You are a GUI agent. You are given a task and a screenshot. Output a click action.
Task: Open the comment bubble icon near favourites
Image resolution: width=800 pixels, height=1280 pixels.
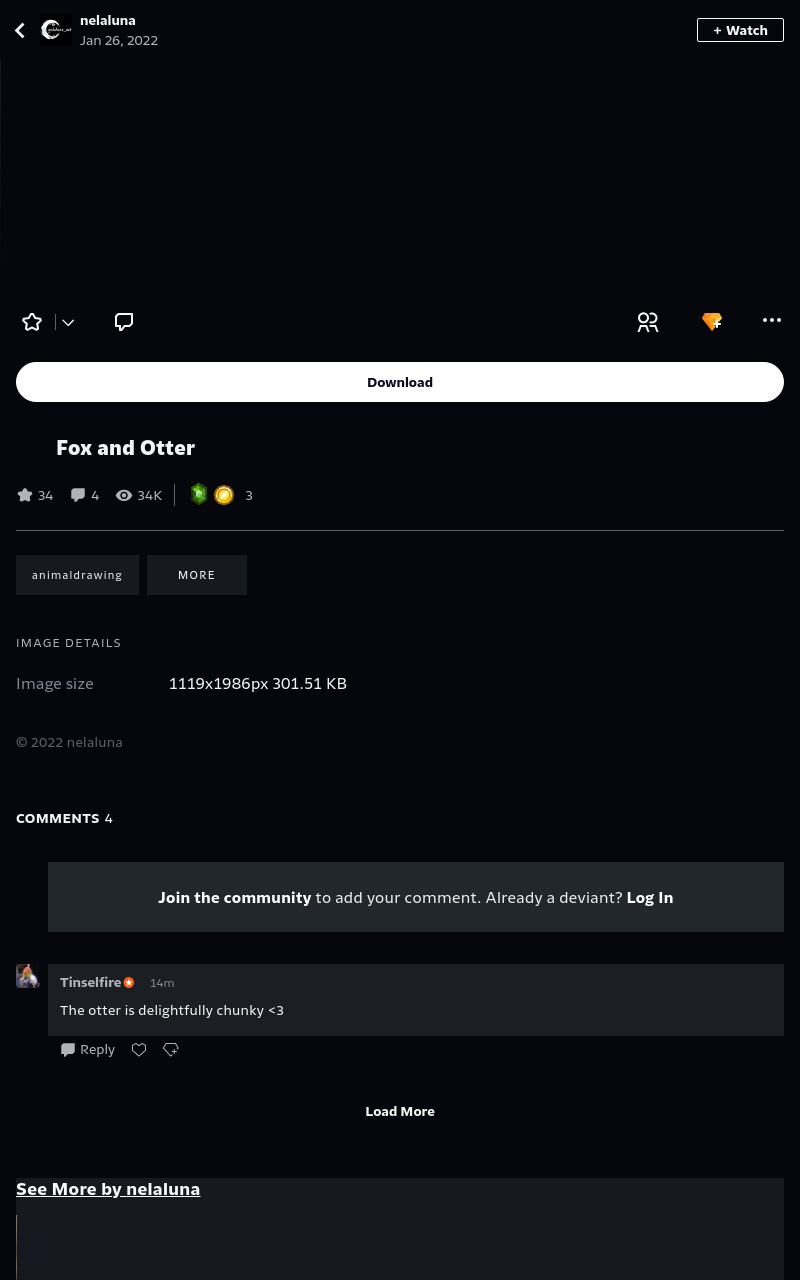124,322
